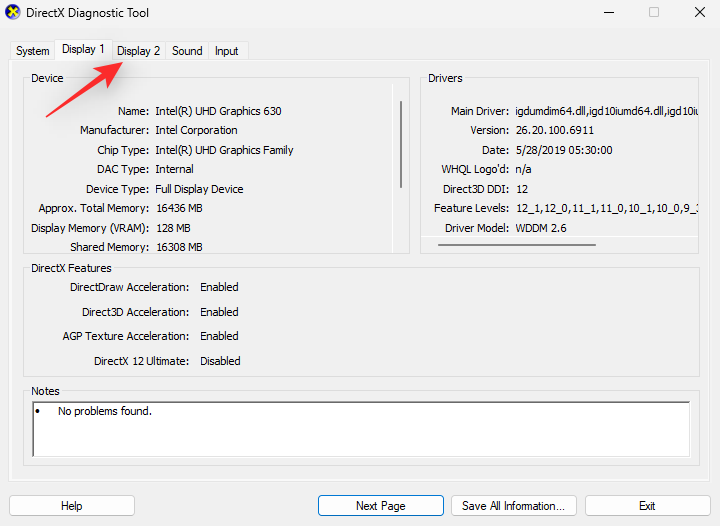Select DirectX 12 Ultimate Disabled value
This screenshot has width=720, height=526.
[220, 361]
